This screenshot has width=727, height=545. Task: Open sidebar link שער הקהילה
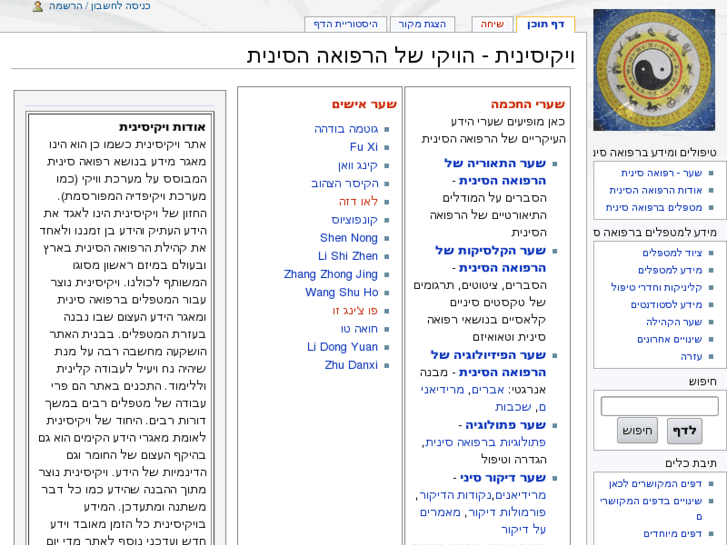[x=674, y=321]
